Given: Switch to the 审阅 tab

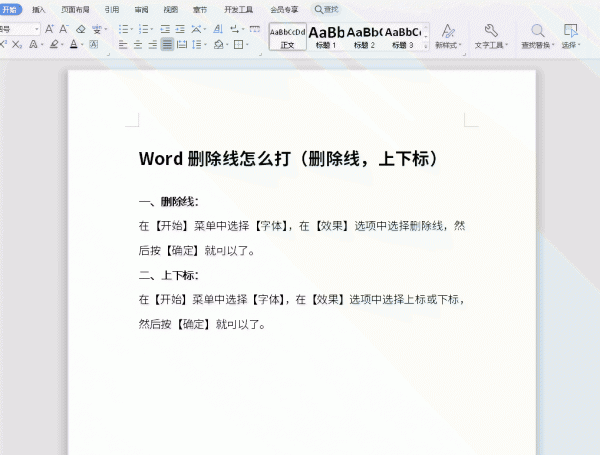Looking at the screenshot, I should (x=141, y=10).
